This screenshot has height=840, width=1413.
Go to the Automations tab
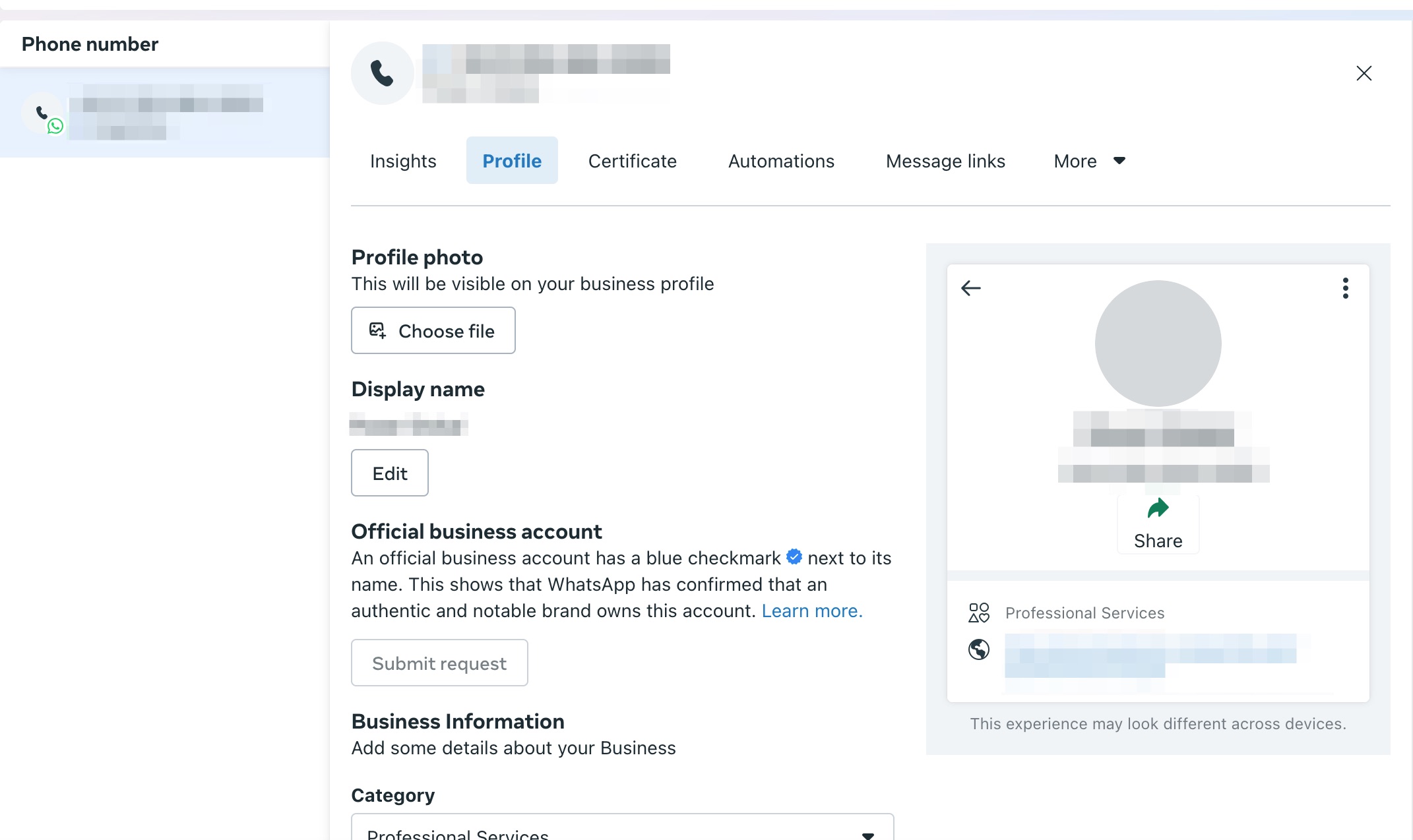781,161
